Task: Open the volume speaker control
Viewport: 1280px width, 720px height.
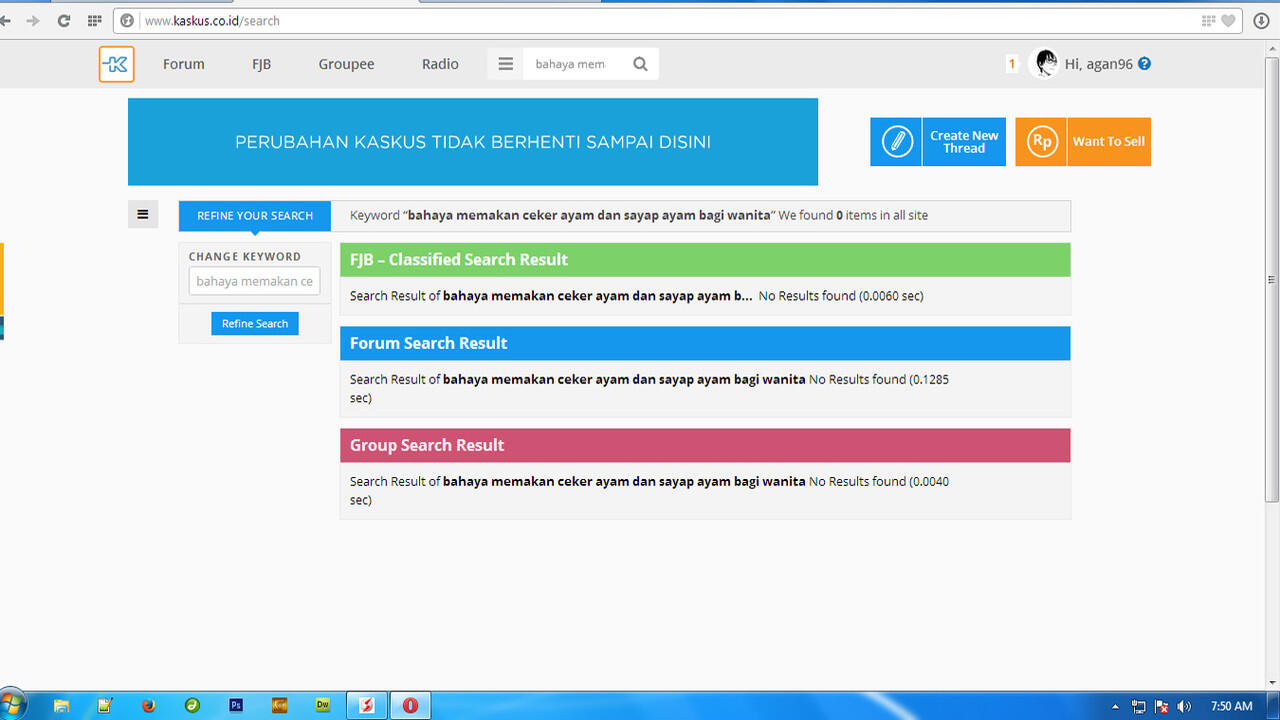Action: pyautogui.click(x=1185, y=706)
